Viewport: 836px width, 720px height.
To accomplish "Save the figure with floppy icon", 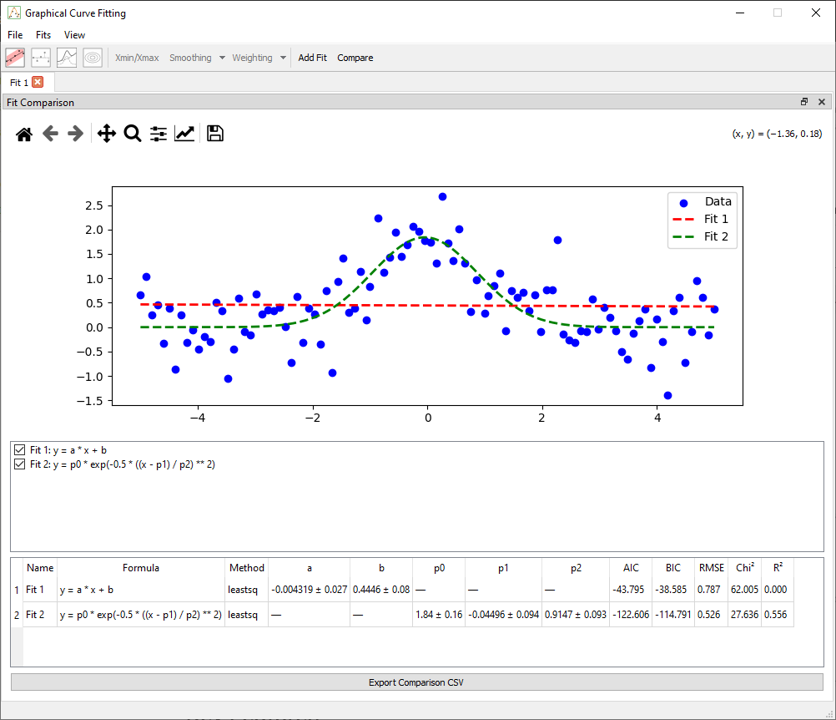I will (x=215, y=133).
